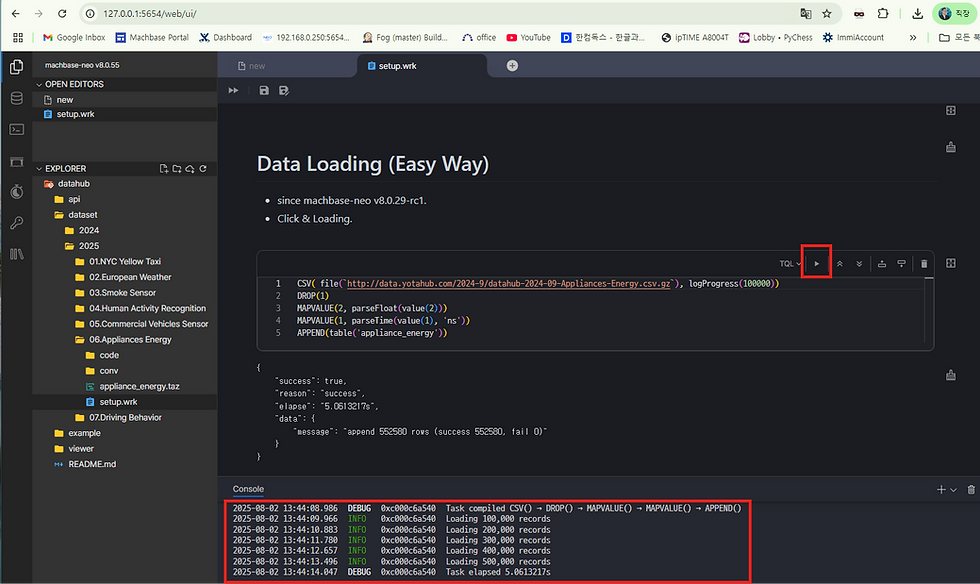Expand the code folder
Image resolution: width=980 pixels, height=584 pixels.
pos(125,356)
